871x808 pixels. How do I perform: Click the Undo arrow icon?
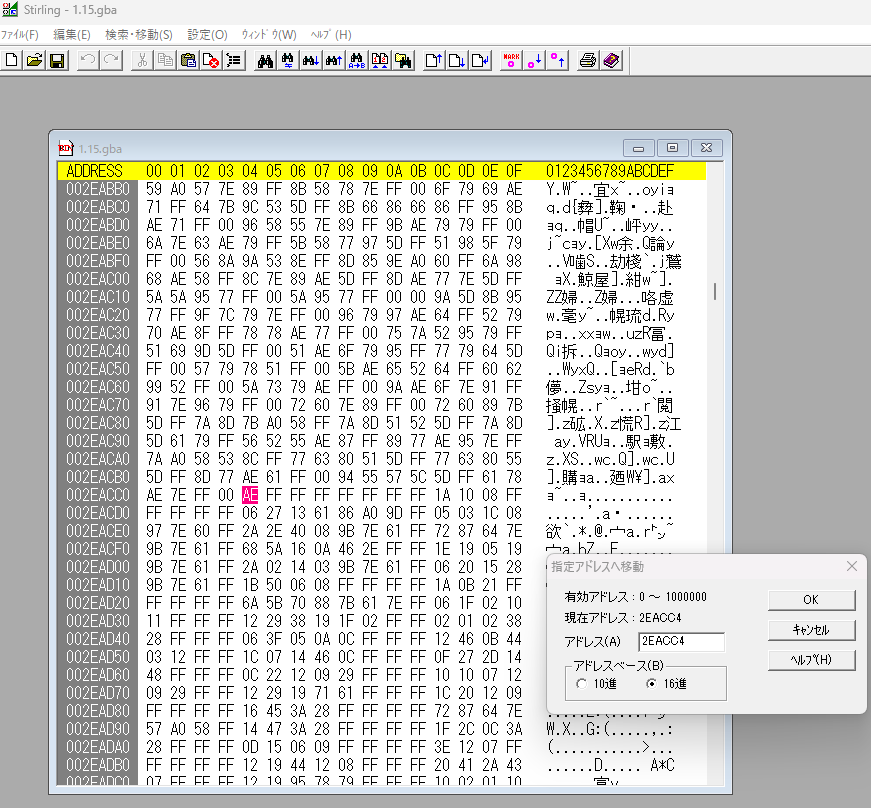[x=88, y=60]
